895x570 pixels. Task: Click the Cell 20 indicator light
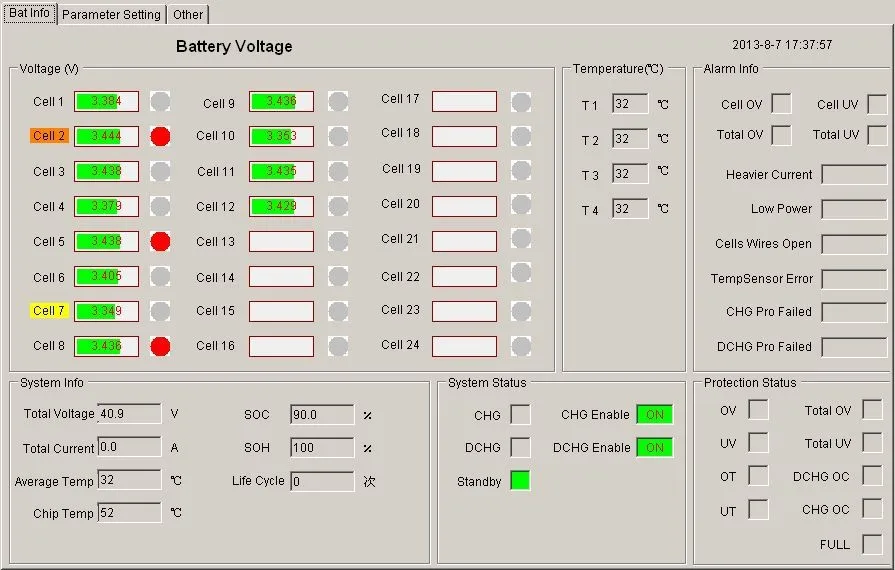coord(521,204)
